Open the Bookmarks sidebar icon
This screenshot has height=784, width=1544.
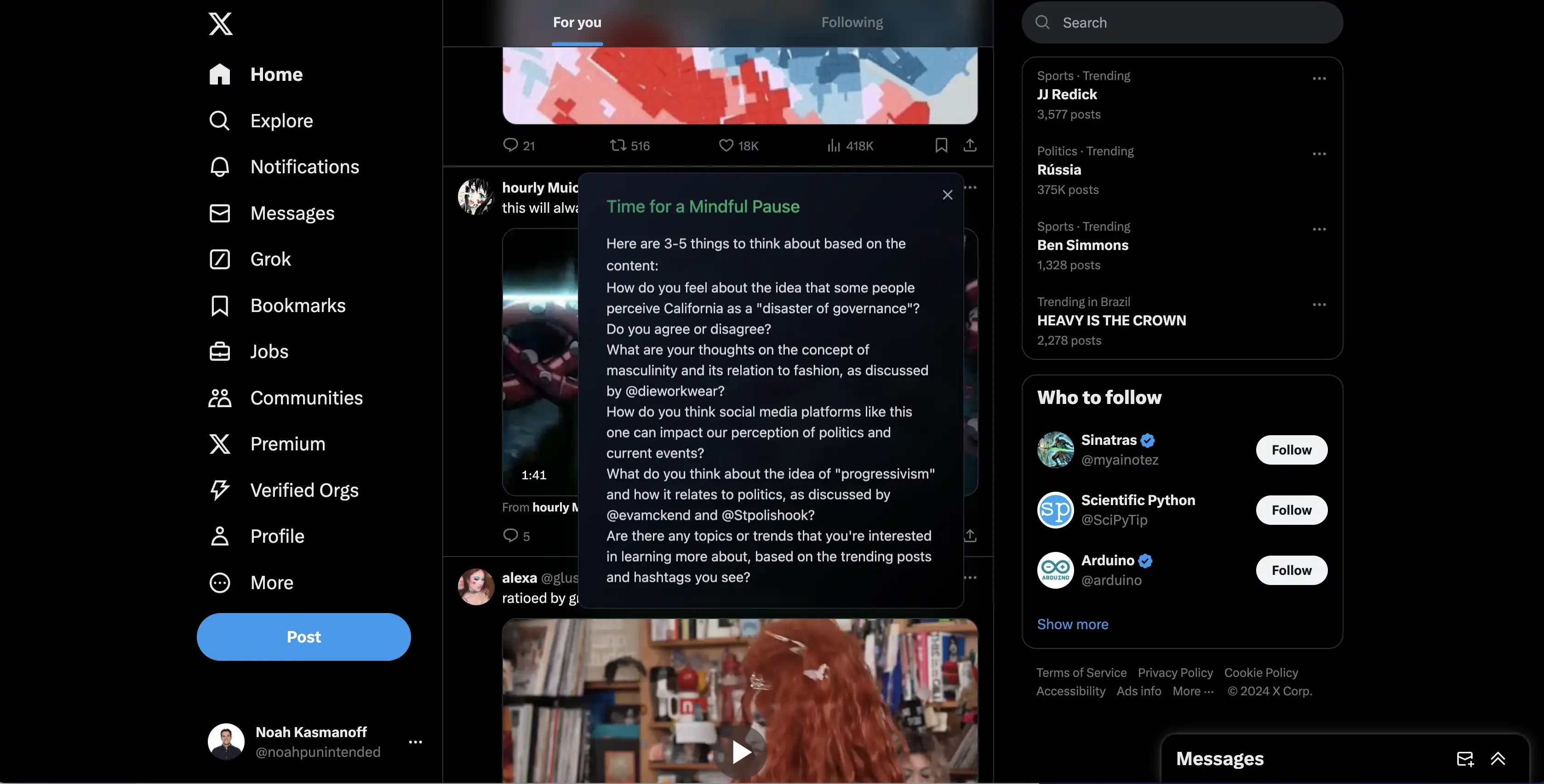[219, 306]
